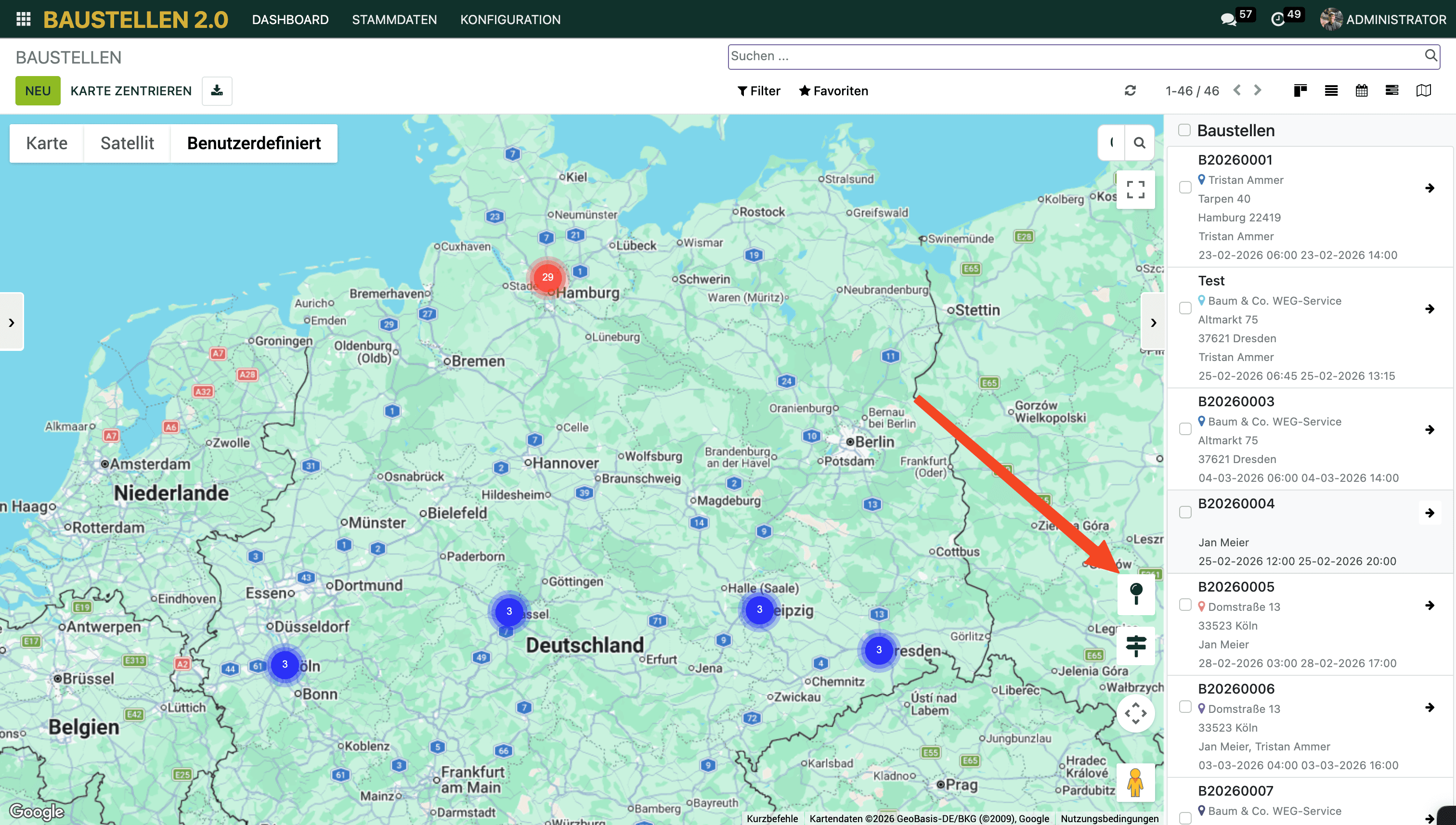1456x825 pixels.
Task: Switch to map view icon
Action: point(1424,90)
